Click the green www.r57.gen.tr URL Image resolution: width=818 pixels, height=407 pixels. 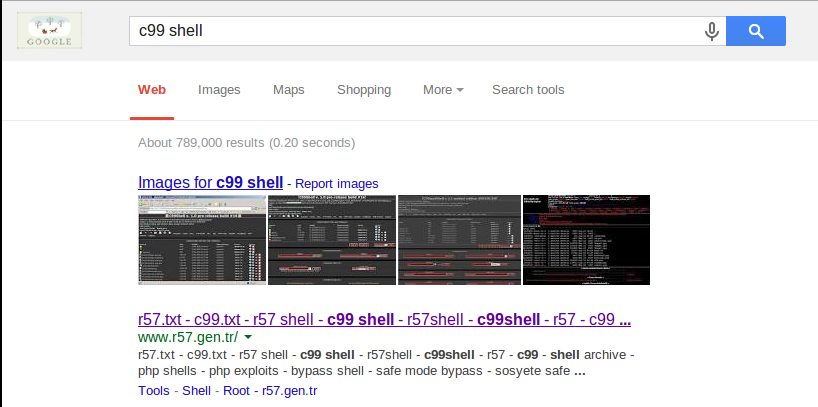point(188,337)
